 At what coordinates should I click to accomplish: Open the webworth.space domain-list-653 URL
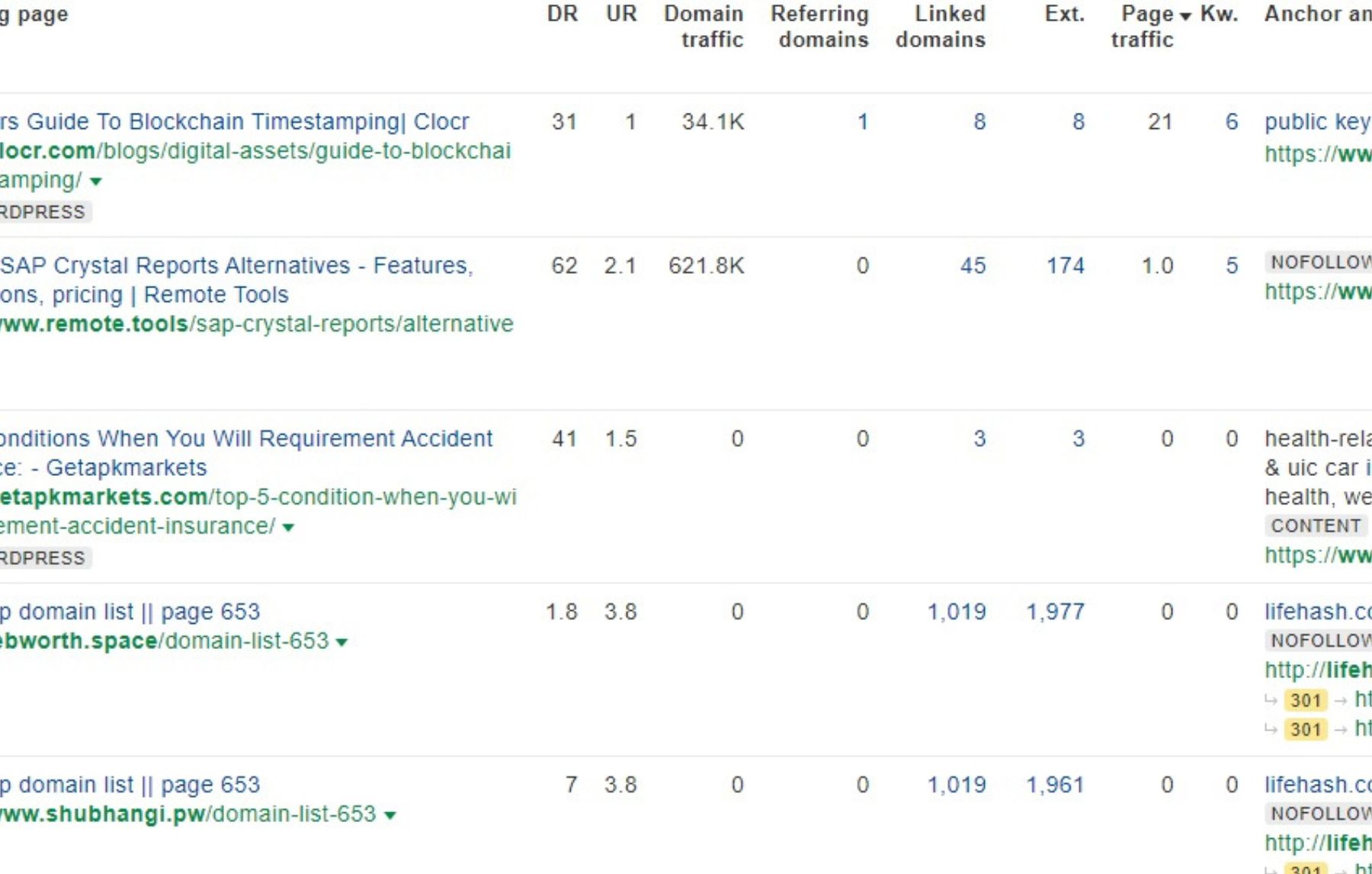tap(165, 641)
